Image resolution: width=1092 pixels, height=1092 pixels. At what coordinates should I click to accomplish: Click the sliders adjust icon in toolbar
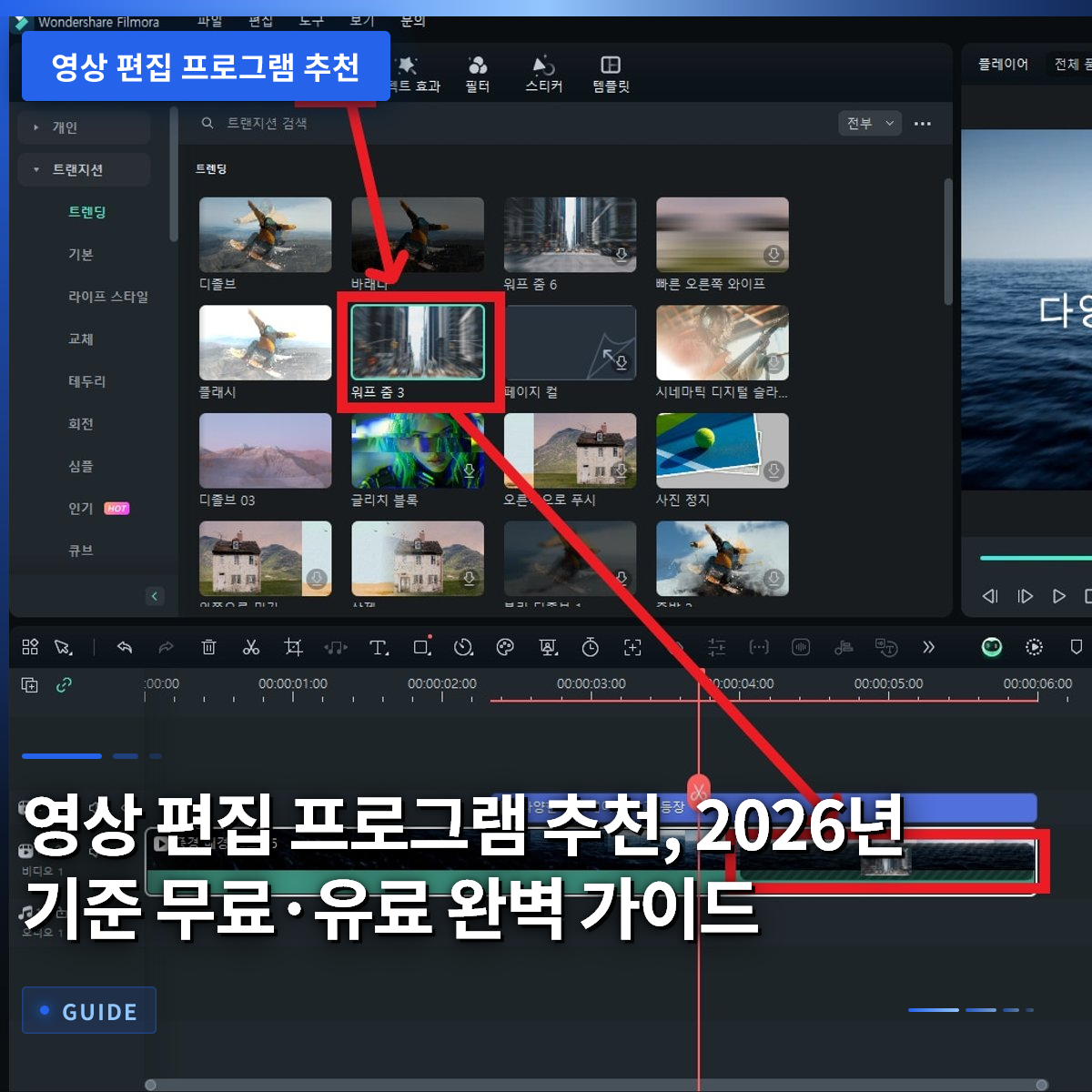[x=717, y=647]
